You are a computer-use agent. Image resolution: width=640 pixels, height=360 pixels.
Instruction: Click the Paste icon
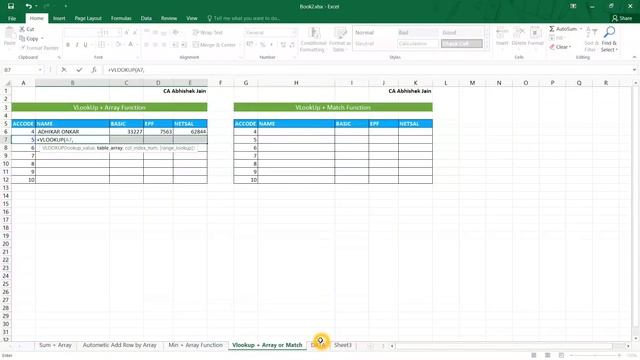click(9, 33)
